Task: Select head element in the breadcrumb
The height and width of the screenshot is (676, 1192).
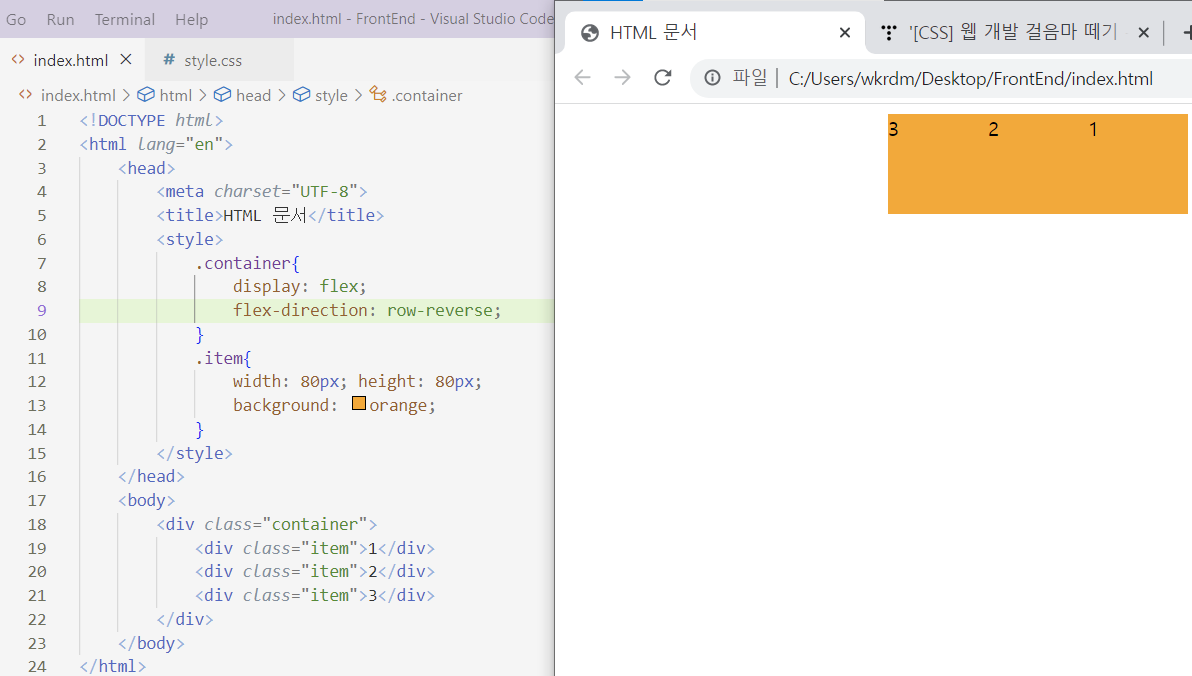Action: pos(253,95)
